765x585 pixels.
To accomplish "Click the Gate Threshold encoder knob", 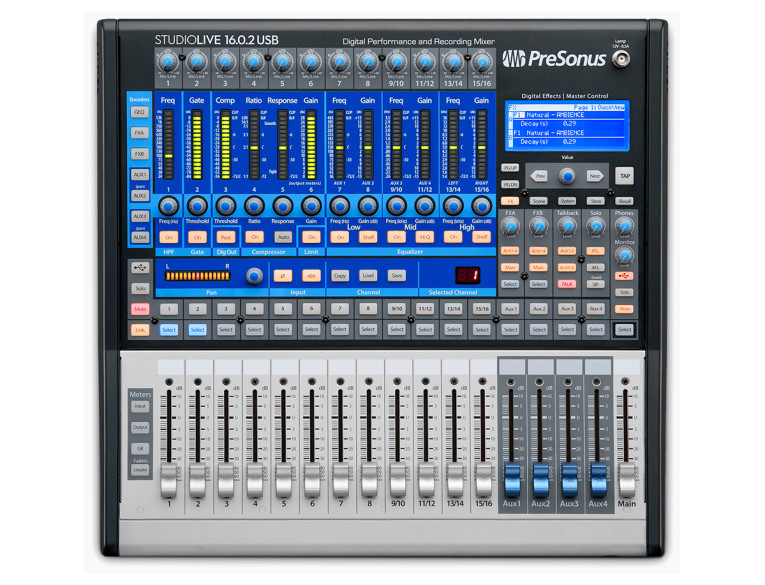I will coord(197,206).
